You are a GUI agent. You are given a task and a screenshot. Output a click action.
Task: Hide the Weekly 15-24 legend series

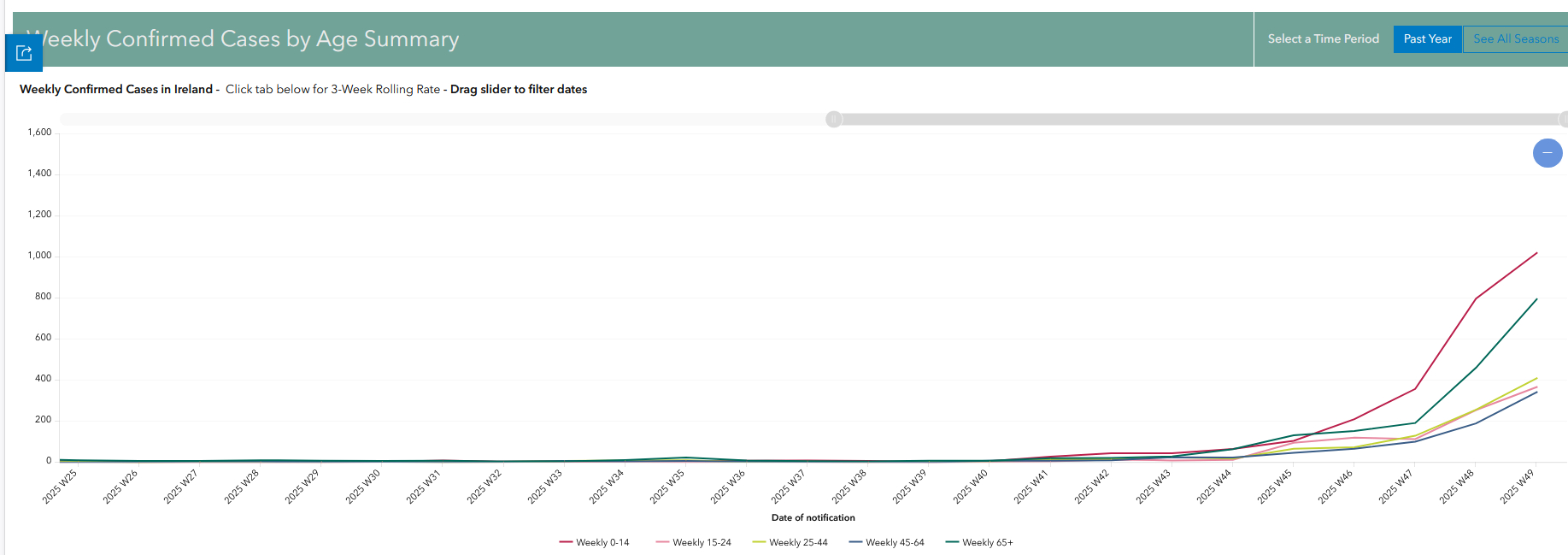click(693, 542)
